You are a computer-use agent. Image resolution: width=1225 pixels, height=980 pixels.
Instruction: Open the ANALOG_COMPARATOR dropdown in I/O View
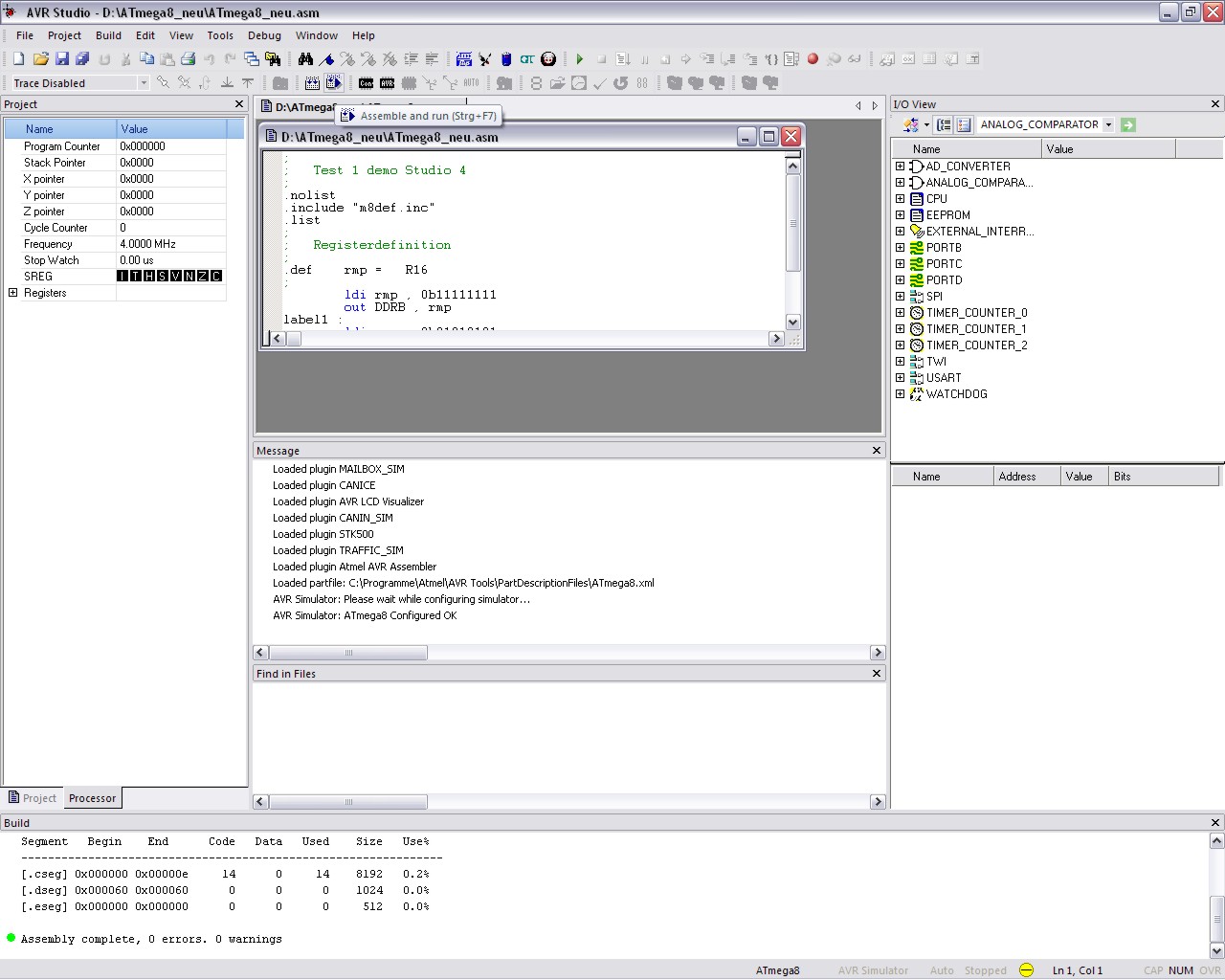(x=1108, y=124)
